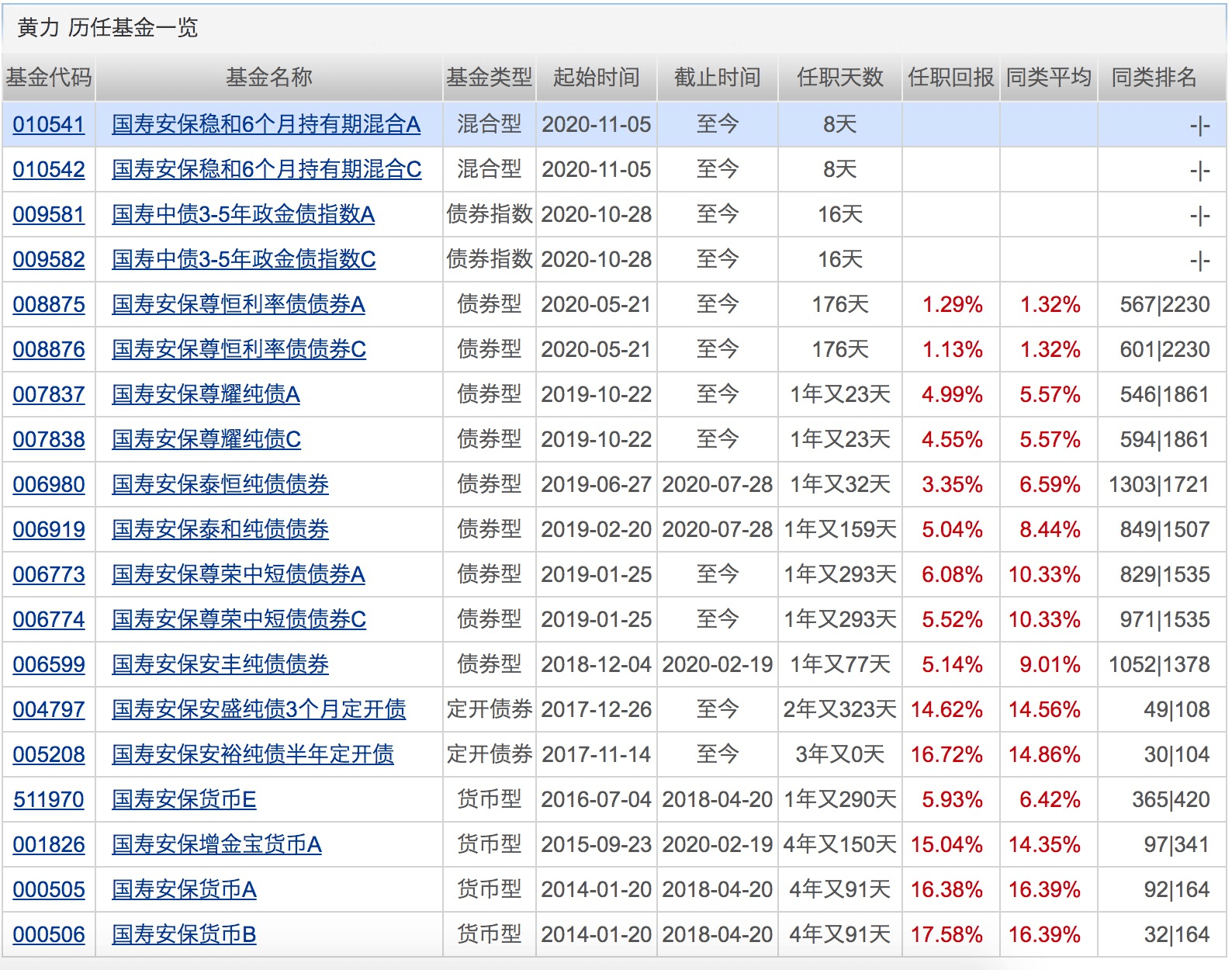Select end date 2020-02-19 for 安丰纯债
This screenshot has height=970, width=1232.
(x=717, y=664)
